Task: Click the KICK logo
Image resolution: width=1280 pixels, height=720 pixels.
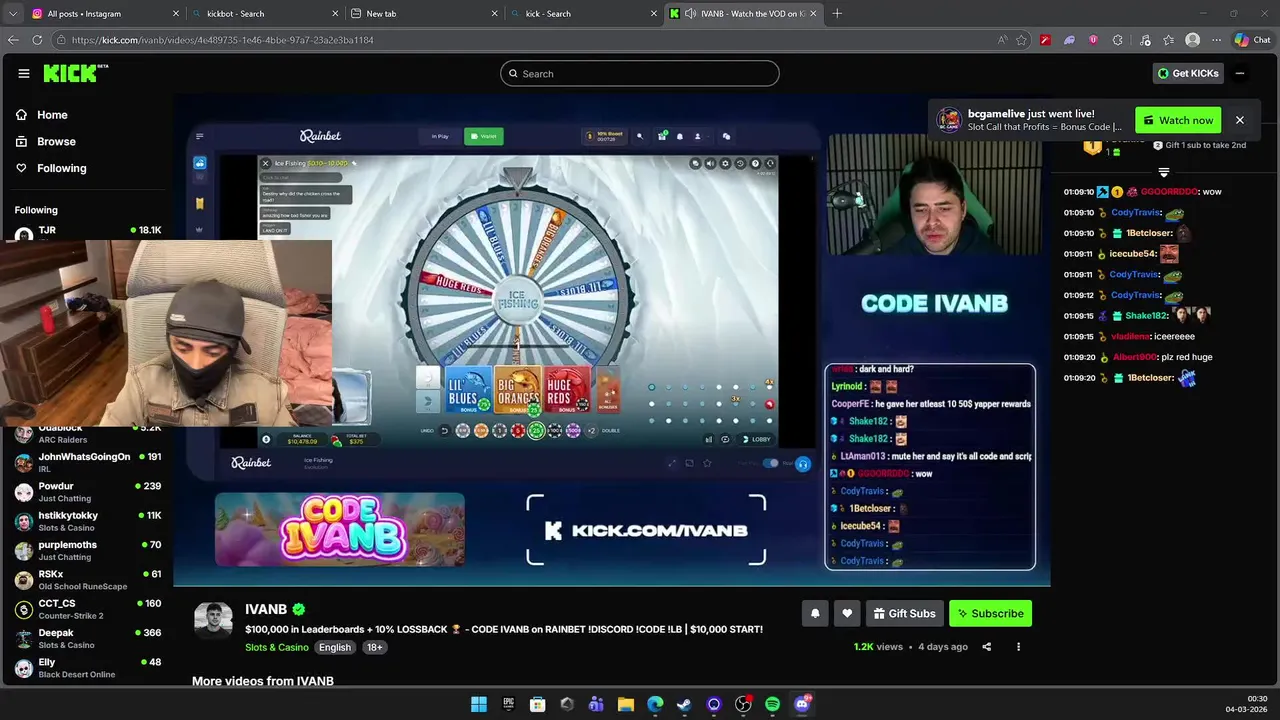Action: click(75, 73)
